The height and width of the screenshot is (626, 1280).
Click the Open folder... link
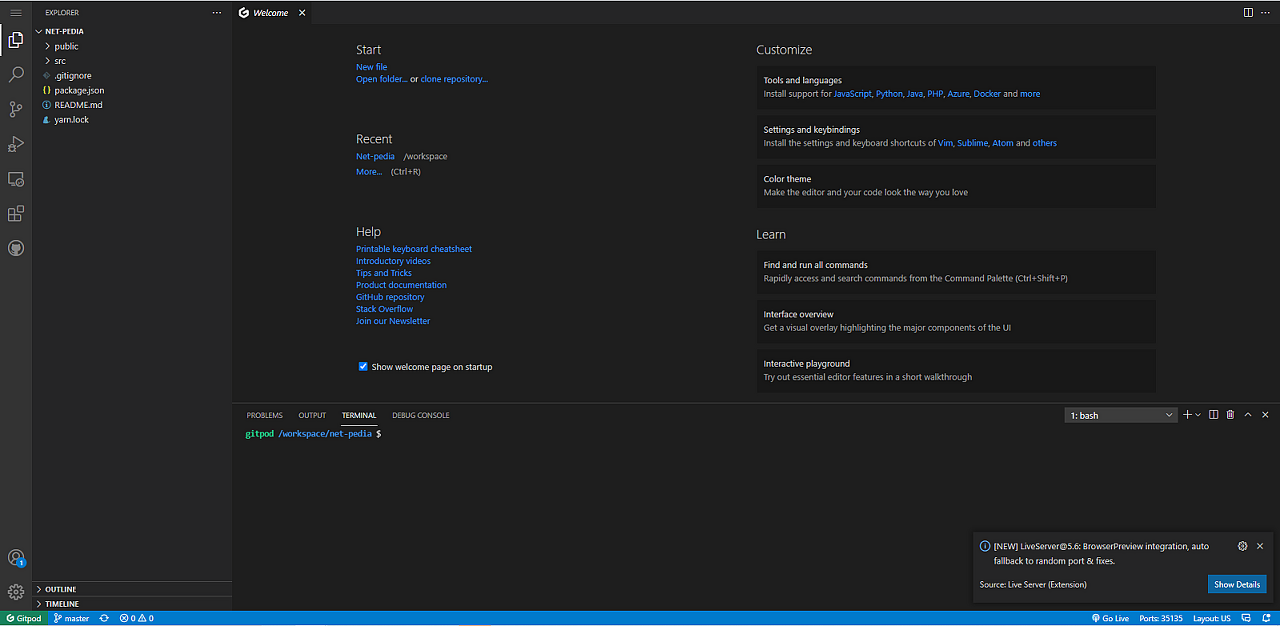[382, 79]
